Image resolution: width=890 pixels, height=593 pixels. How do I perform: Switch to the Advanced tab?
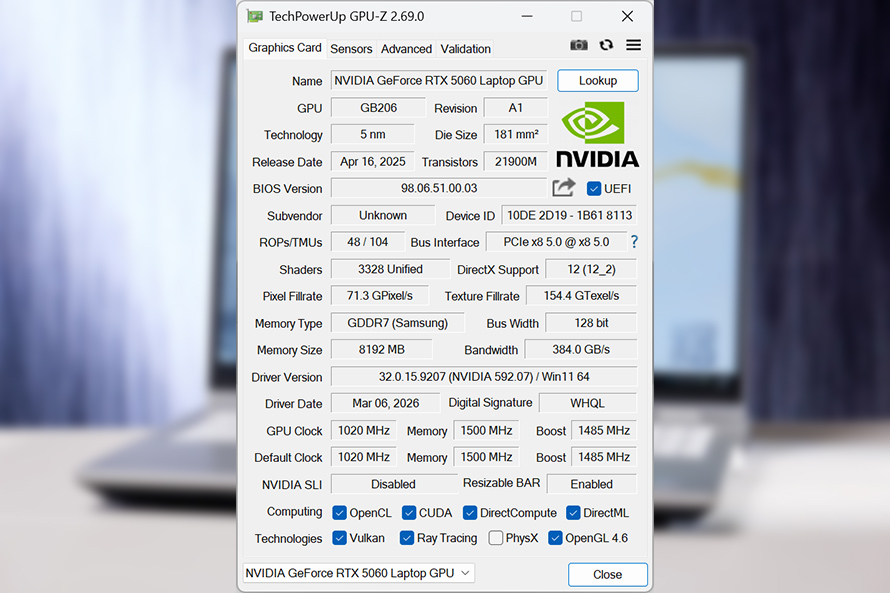(x=406, y=49)
